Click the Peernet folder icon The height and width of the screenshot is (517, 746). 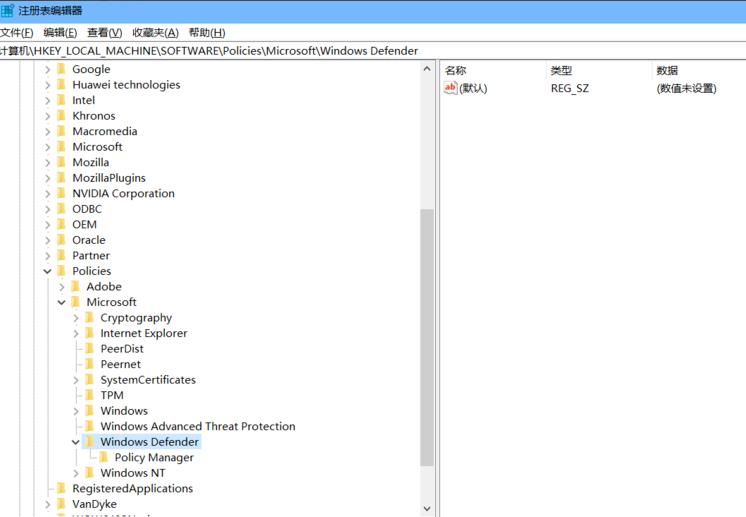coord(89,364)
